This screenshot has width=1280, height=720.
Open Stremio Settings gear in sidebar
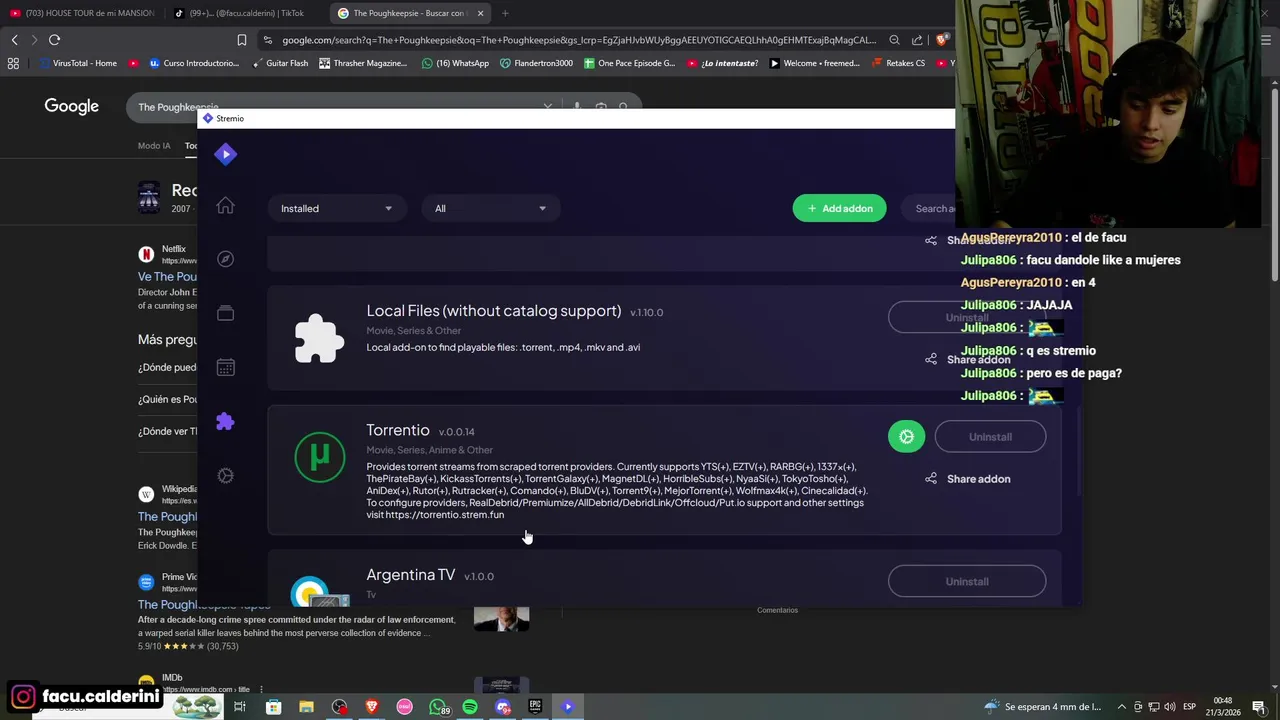coord(225,476)
